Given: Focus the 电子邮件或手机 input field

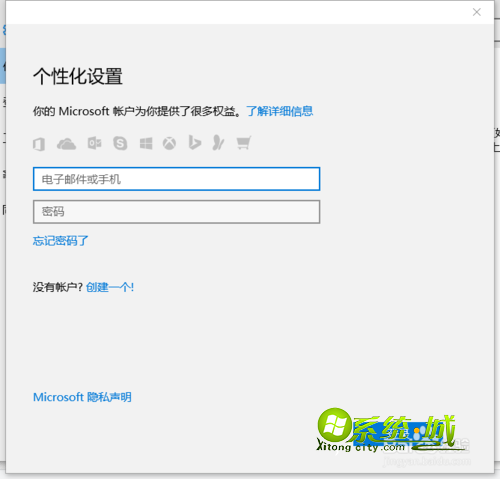Looking at the screenshot, I should pyautogui.click(x=176, y=179).
